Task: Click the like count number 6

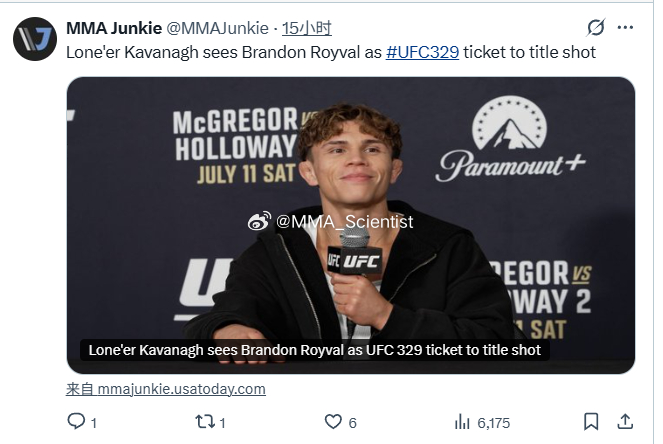Action: click(353, 423)
